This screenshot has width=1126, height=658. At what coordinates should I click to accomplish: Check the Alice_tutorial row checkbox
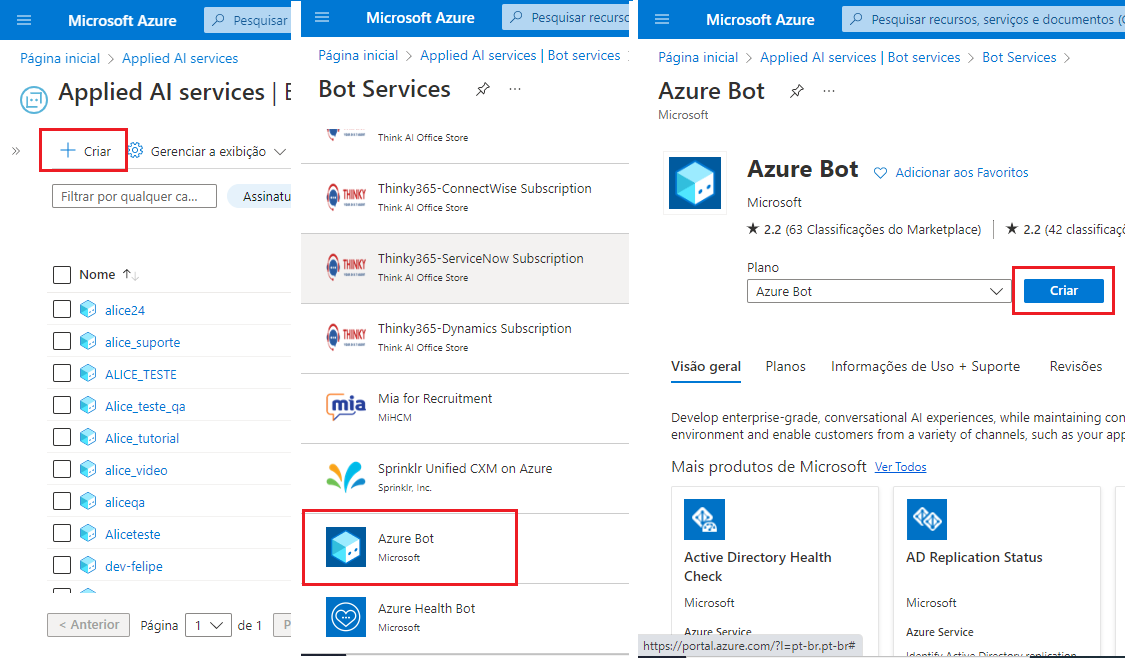pyautogui.click(x=62, y=437)
